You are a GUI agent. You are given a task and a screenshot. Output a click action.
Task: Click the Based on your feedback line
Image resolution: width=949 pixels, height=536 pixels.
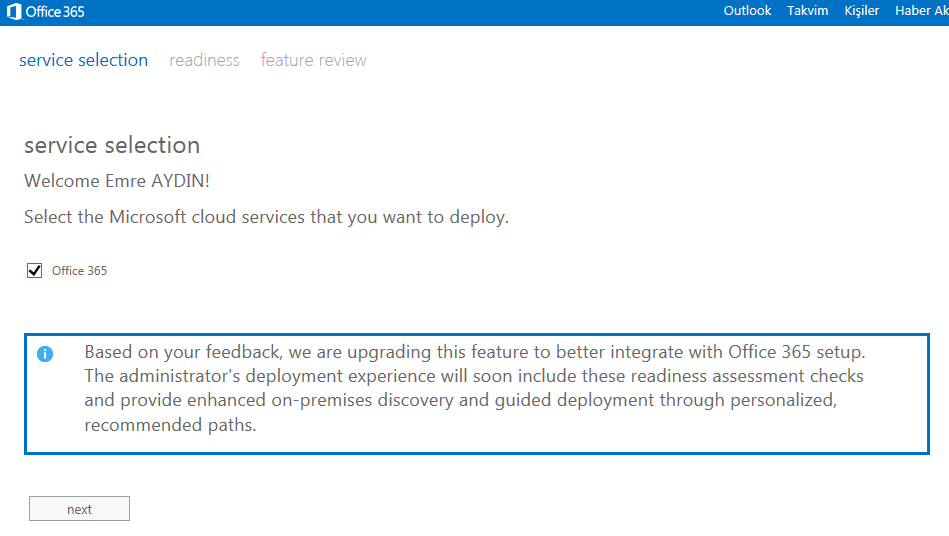(475, 351)
